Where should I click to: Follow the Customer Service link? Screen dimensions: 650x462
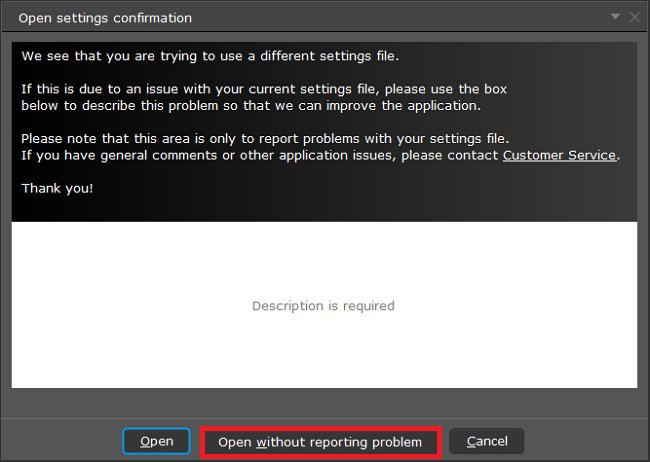tap(560, 156)
